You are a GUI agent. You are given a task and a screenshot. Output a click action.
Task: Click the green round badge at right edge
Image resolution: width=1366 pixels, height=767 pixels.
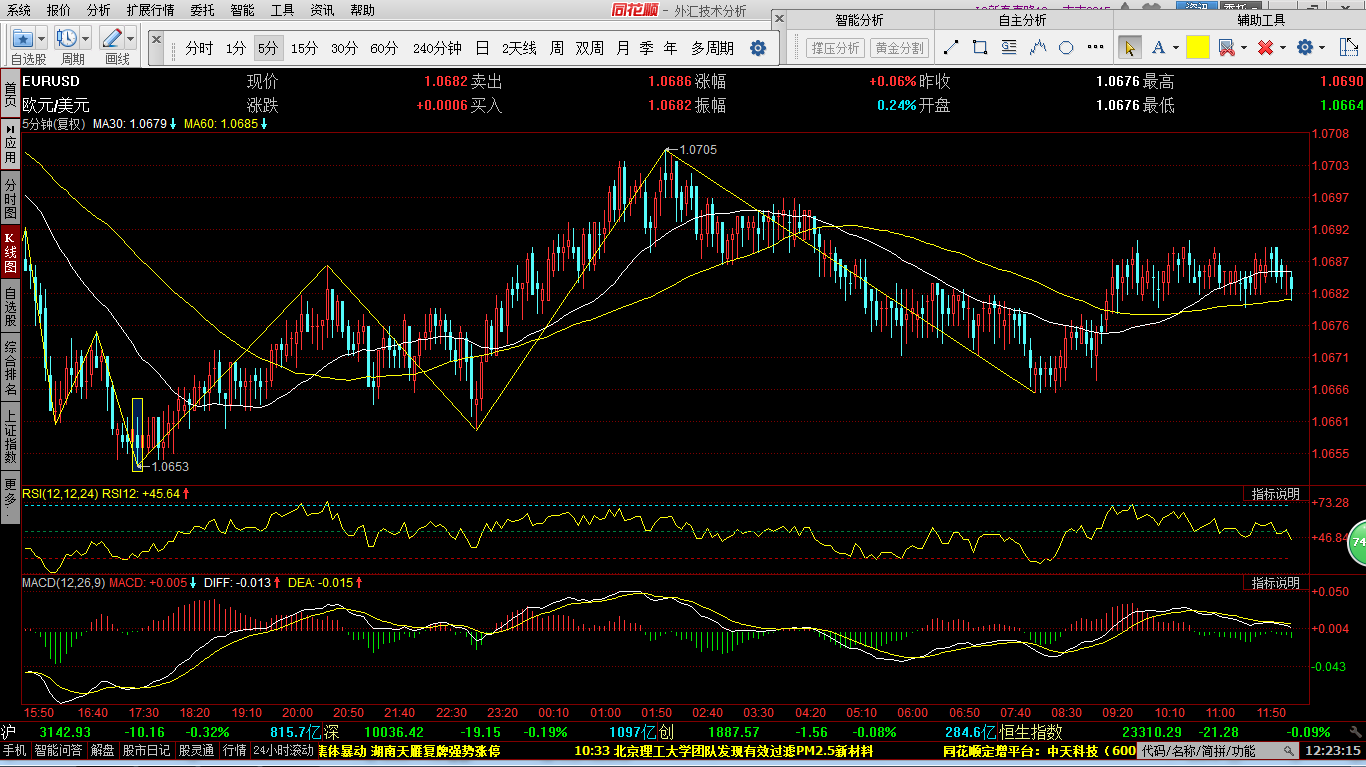point(1357,542)
